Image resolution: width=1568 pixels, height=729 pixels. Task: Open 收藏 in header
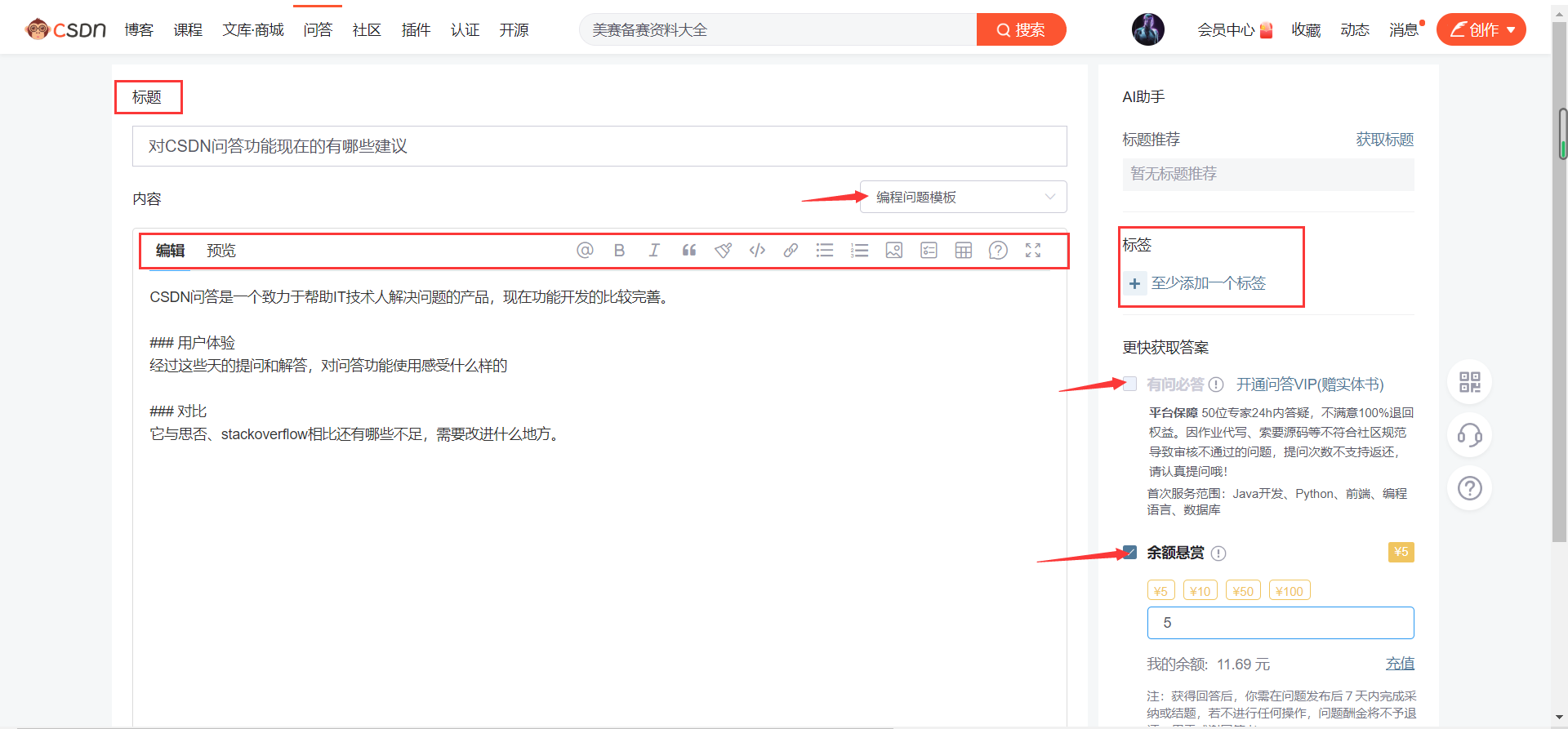1306,30
